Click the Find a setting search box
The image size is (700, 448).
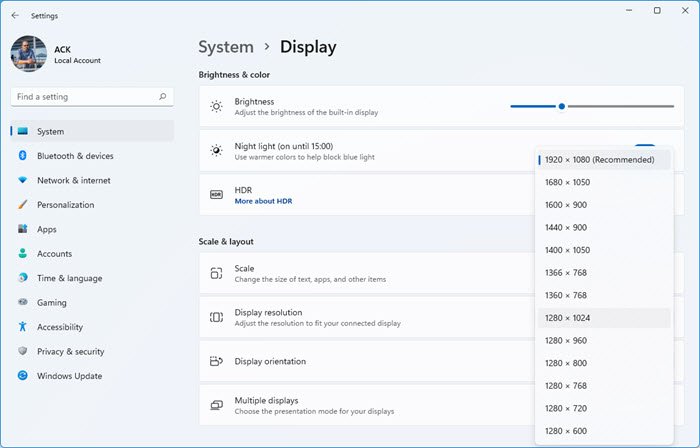[x=85, y=97]
